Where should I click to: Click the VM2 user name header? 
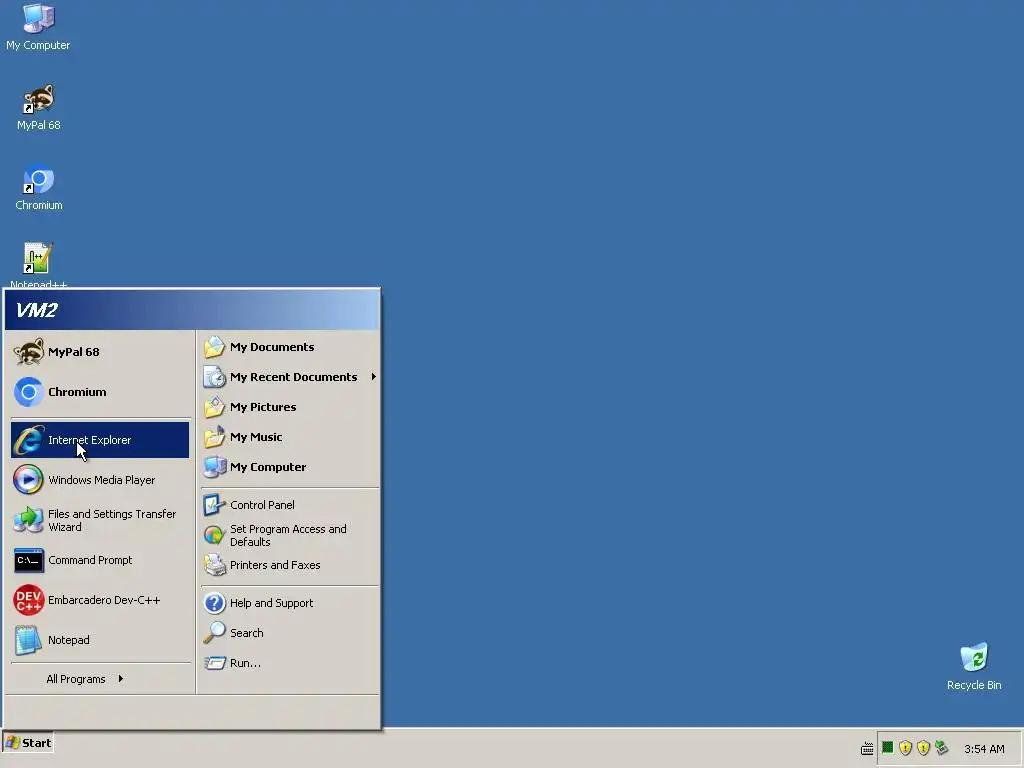coord(37,310)
